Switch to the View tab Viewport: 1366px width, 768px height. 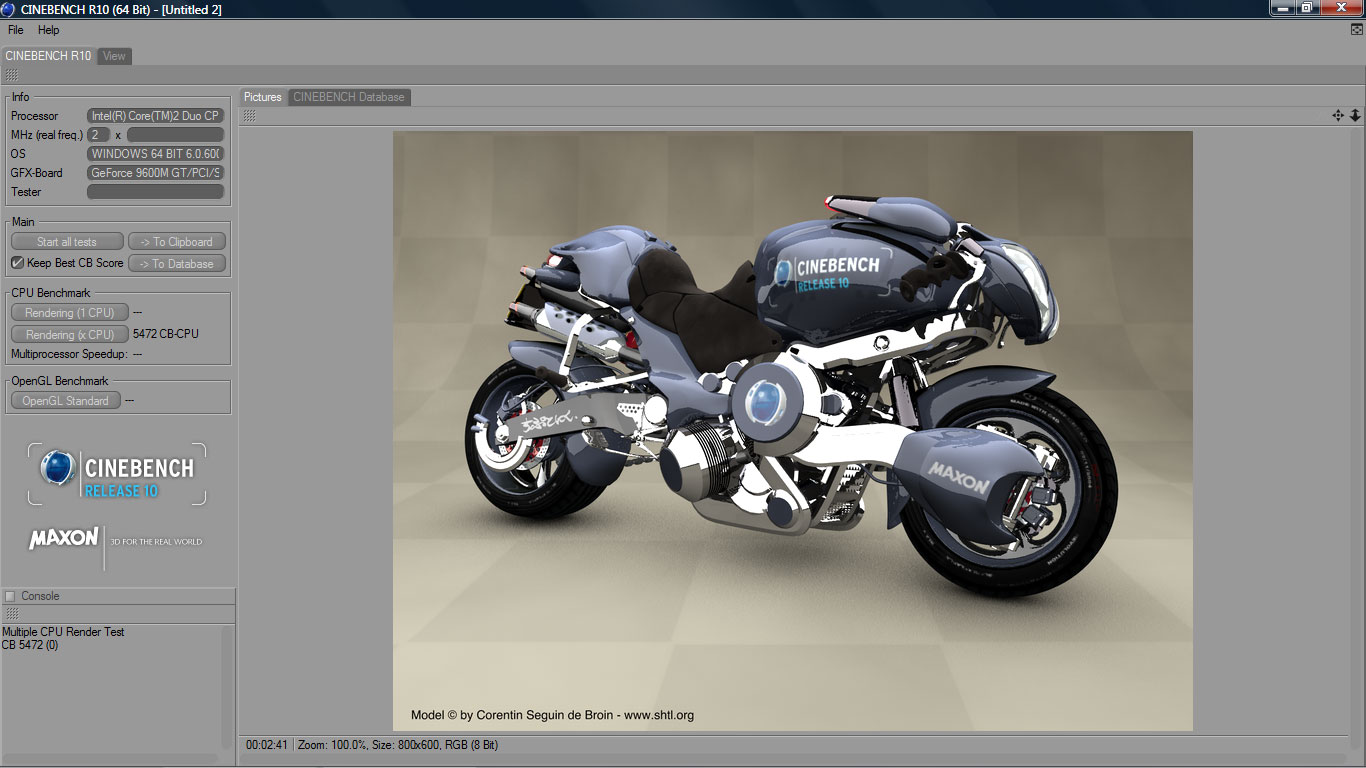(115, 56)
